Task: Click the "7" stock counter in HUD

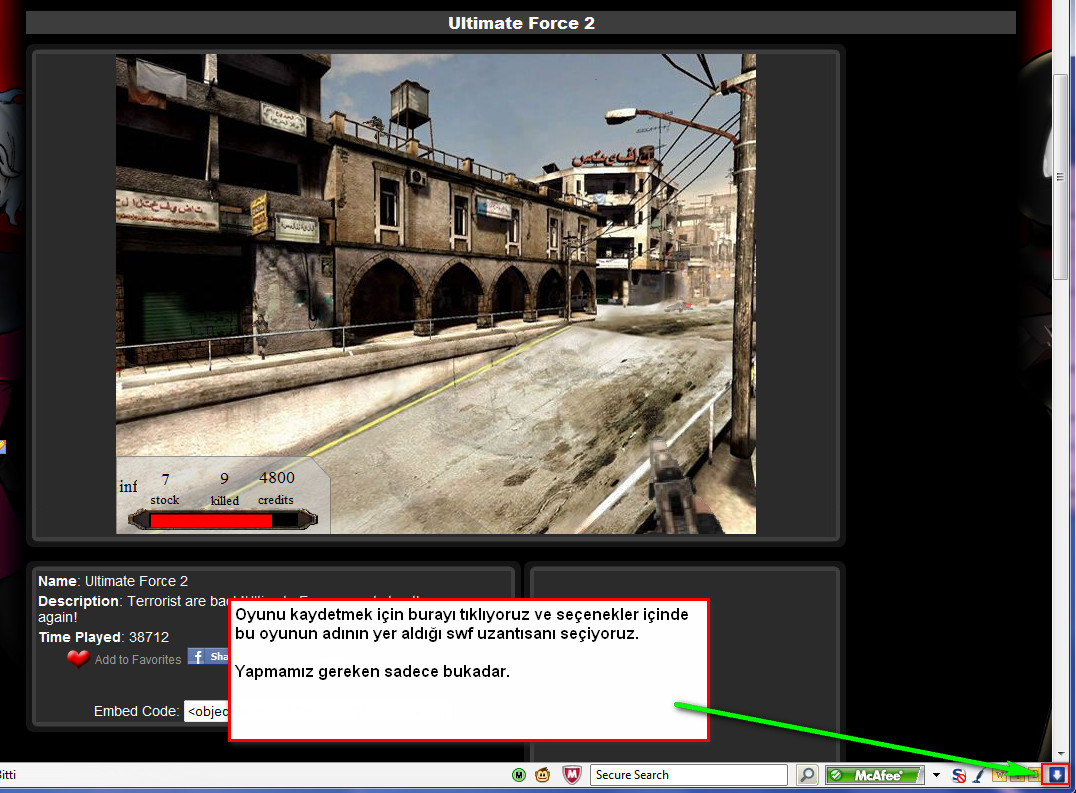Action: point(165,479)
